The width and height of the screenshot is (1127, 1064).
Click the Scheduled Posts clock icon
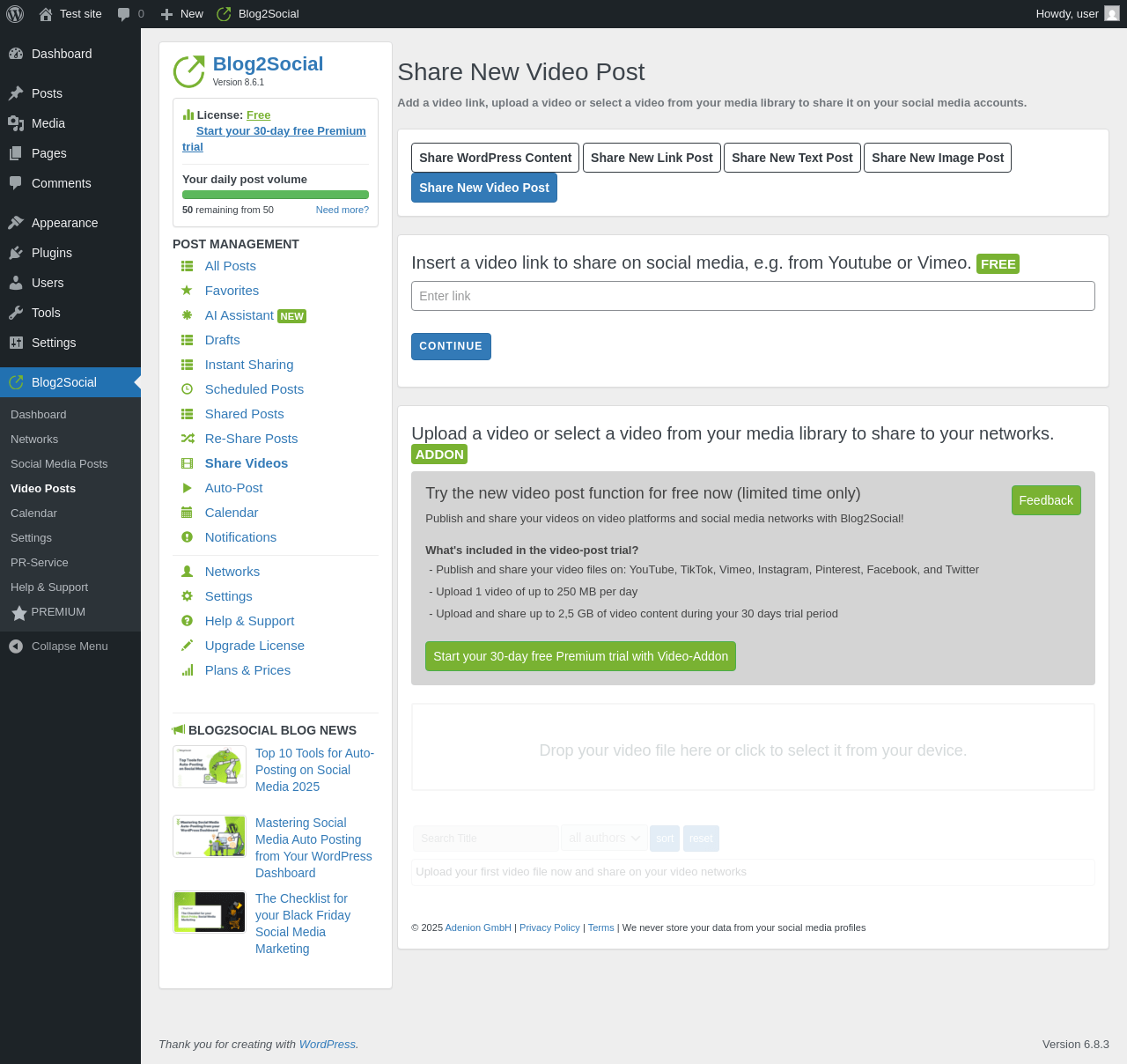(187, 389)
